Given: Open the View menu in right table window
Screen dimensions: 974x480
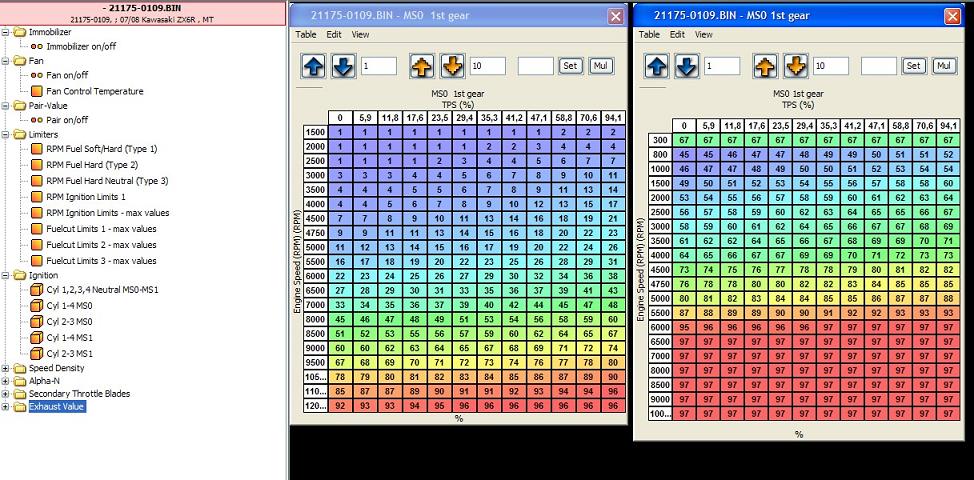Looking at the screenshot, I should (x=704, y=35).
